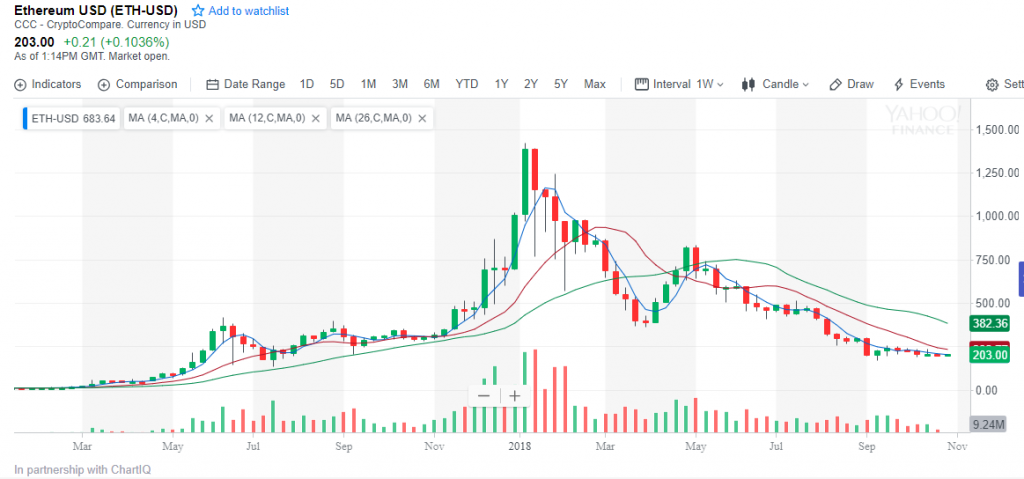Select the 2Y range
The height and width of the screenshot is (479, 1024).
tap(531, 84)
